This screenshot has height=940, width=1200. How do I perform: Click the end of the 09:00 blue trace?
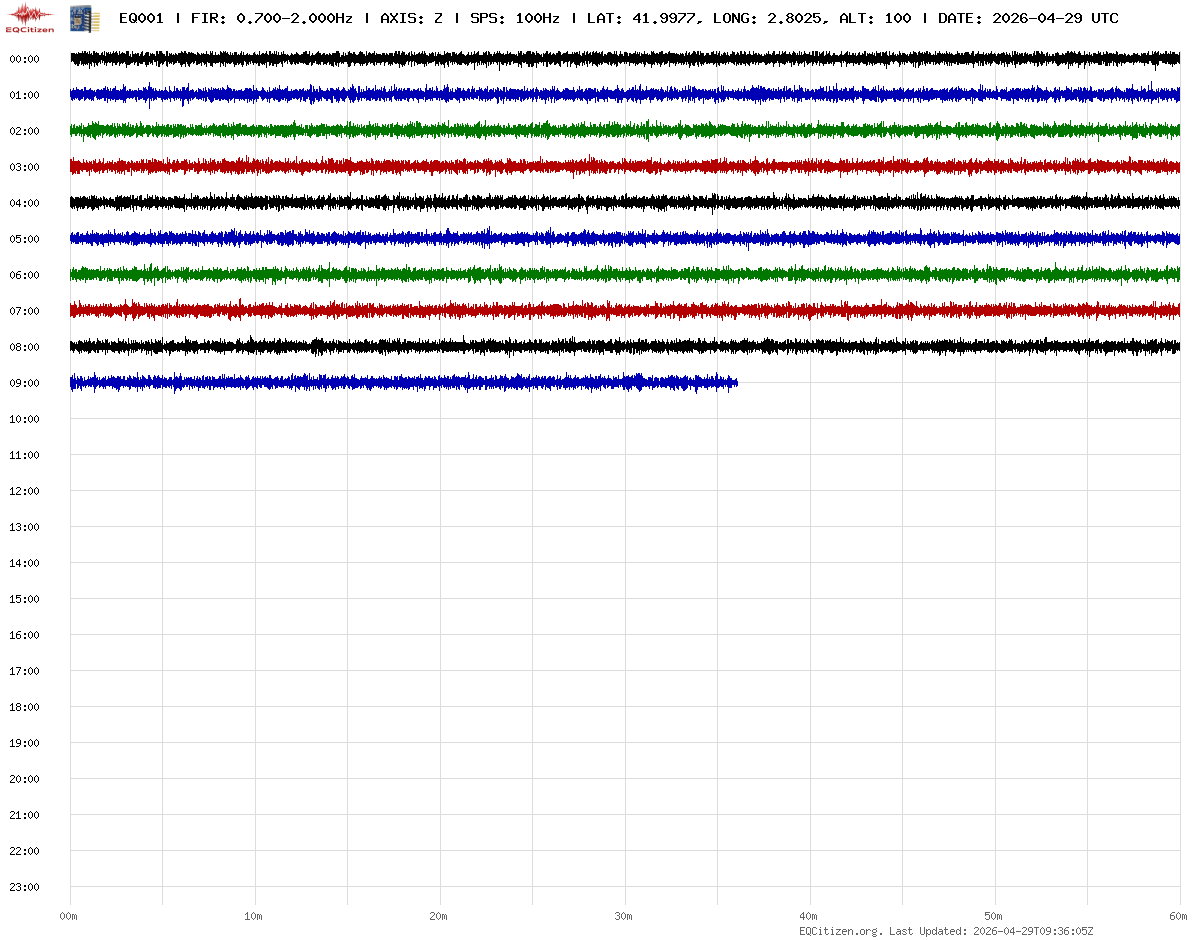click(x=735, y=383)
